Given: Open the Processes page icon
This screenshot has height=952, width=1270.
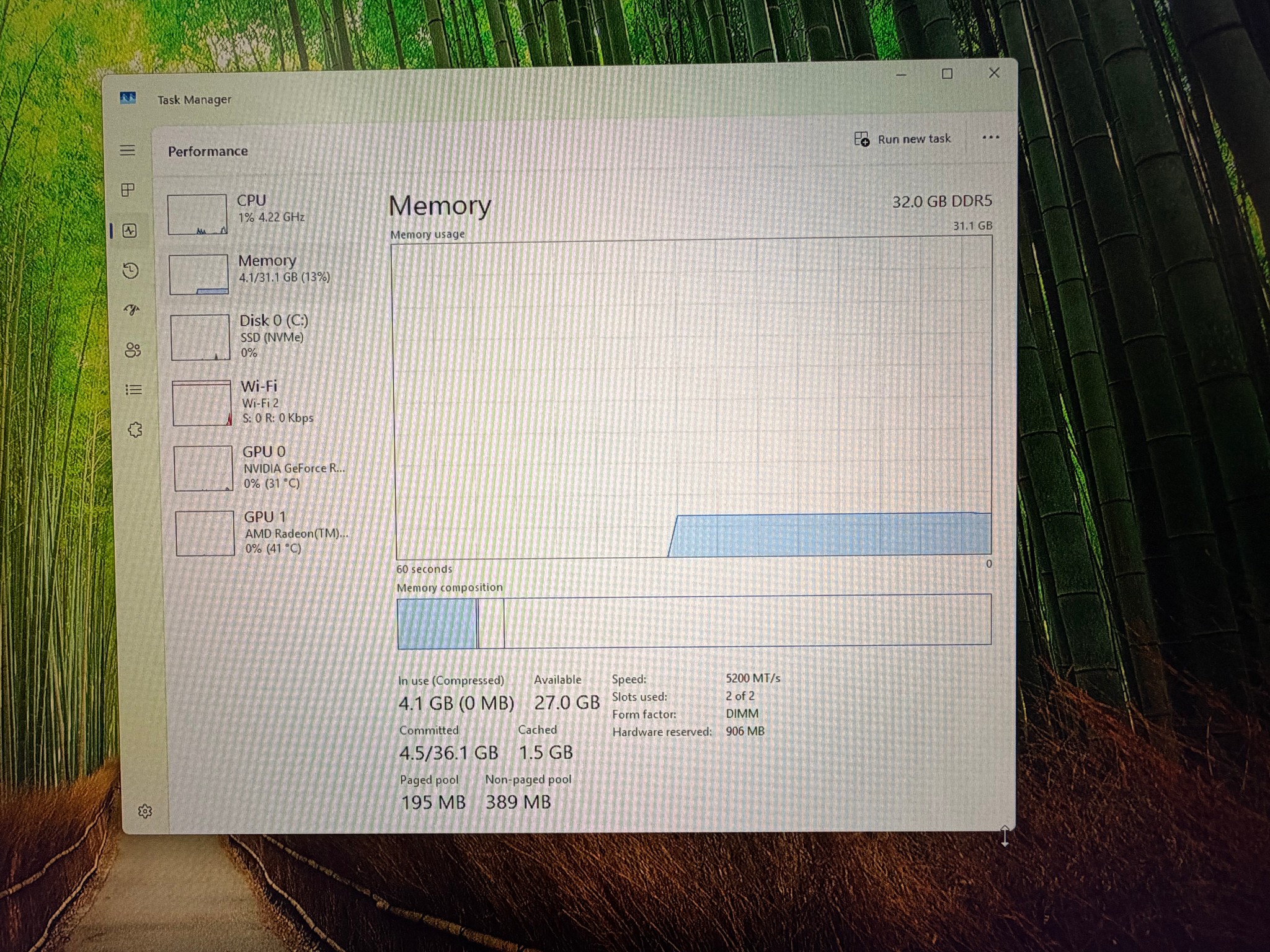Looking at the screenshot, I should (x=128, y=190).
